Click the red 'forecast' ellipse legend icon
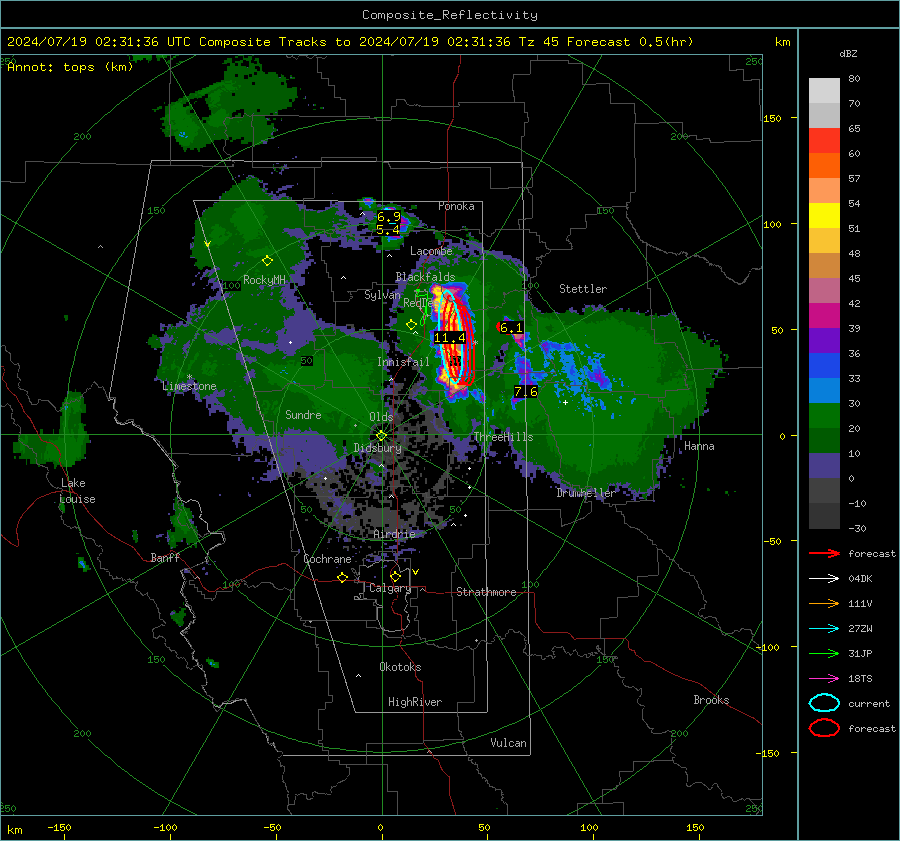The height and width of the screenshot is (841, 900). click(x=824, y=728)
